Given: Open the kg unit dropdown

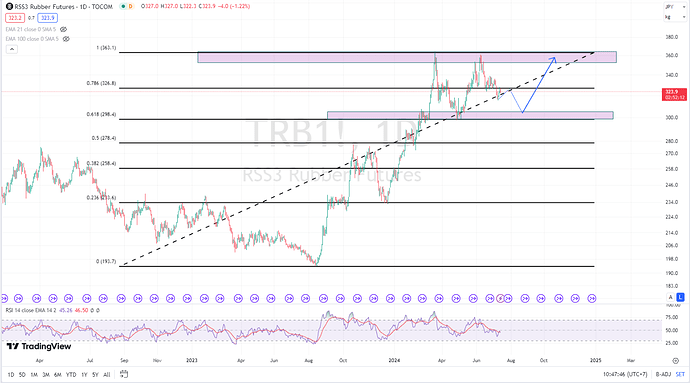Looking at the screenshot, I should [x=675, y=17].
